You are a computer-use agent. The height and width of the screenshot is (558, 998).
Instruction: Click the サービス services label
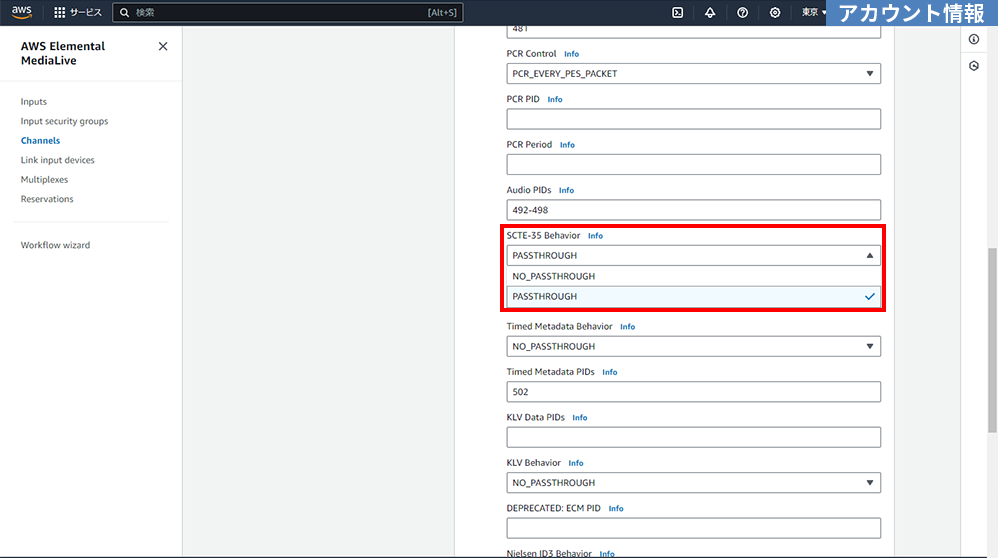[x=86, y=13]
